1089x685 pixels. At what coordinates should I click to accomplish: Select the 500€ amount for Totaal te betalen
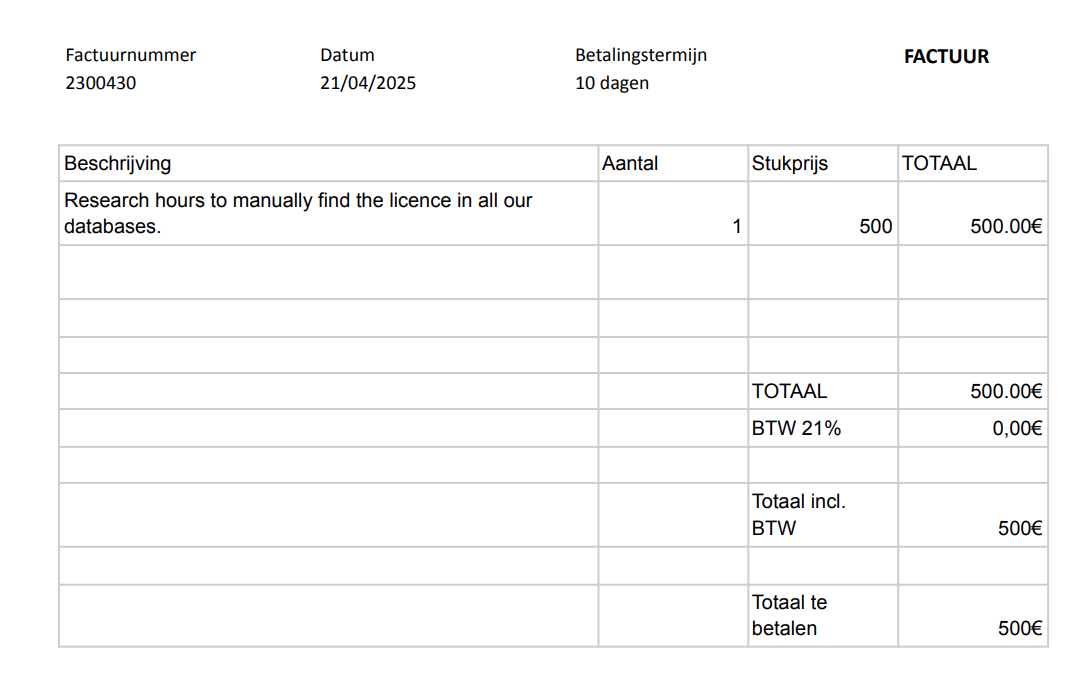tap(1020, 629)
